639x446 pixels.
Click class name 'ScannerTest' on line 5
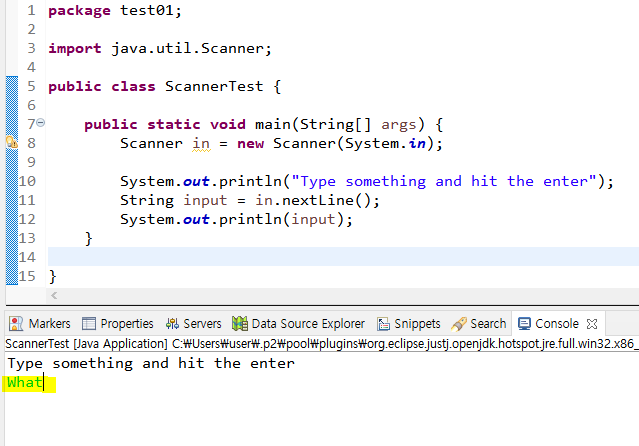(214, 86)
